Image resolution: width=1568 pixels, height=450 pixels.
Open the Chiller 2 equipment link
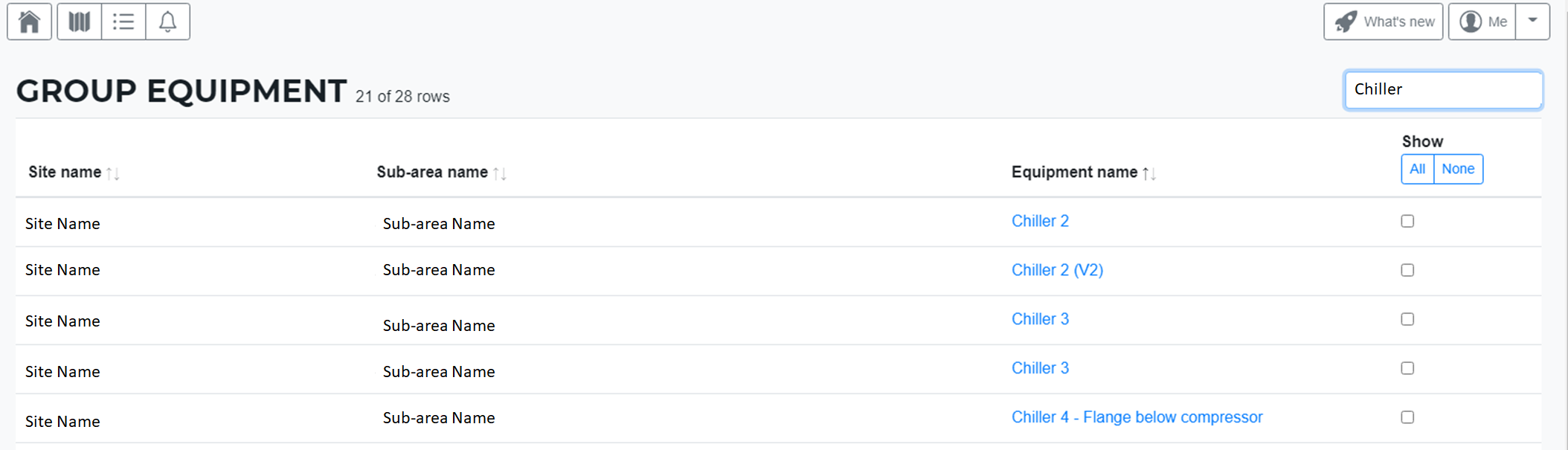click(1040, 221)
